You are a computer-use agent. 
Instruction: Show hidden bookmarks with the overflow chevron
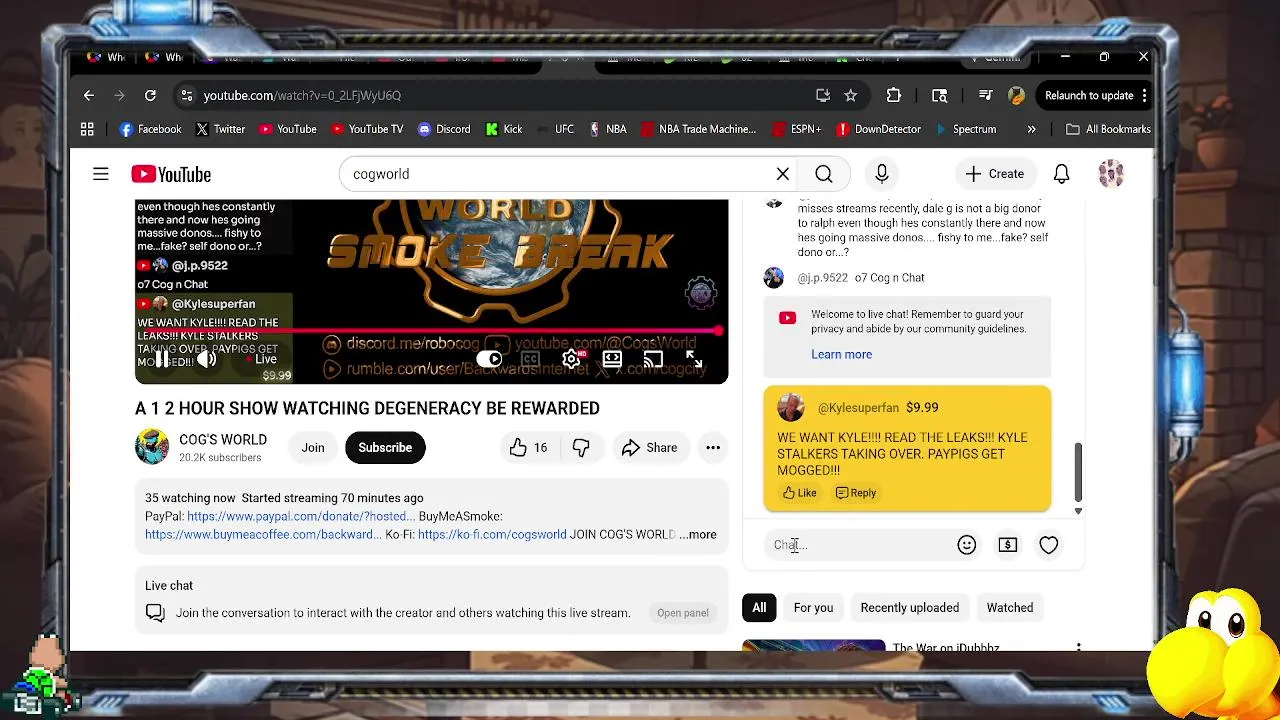pyautogui.click(x=1031, y=129)
